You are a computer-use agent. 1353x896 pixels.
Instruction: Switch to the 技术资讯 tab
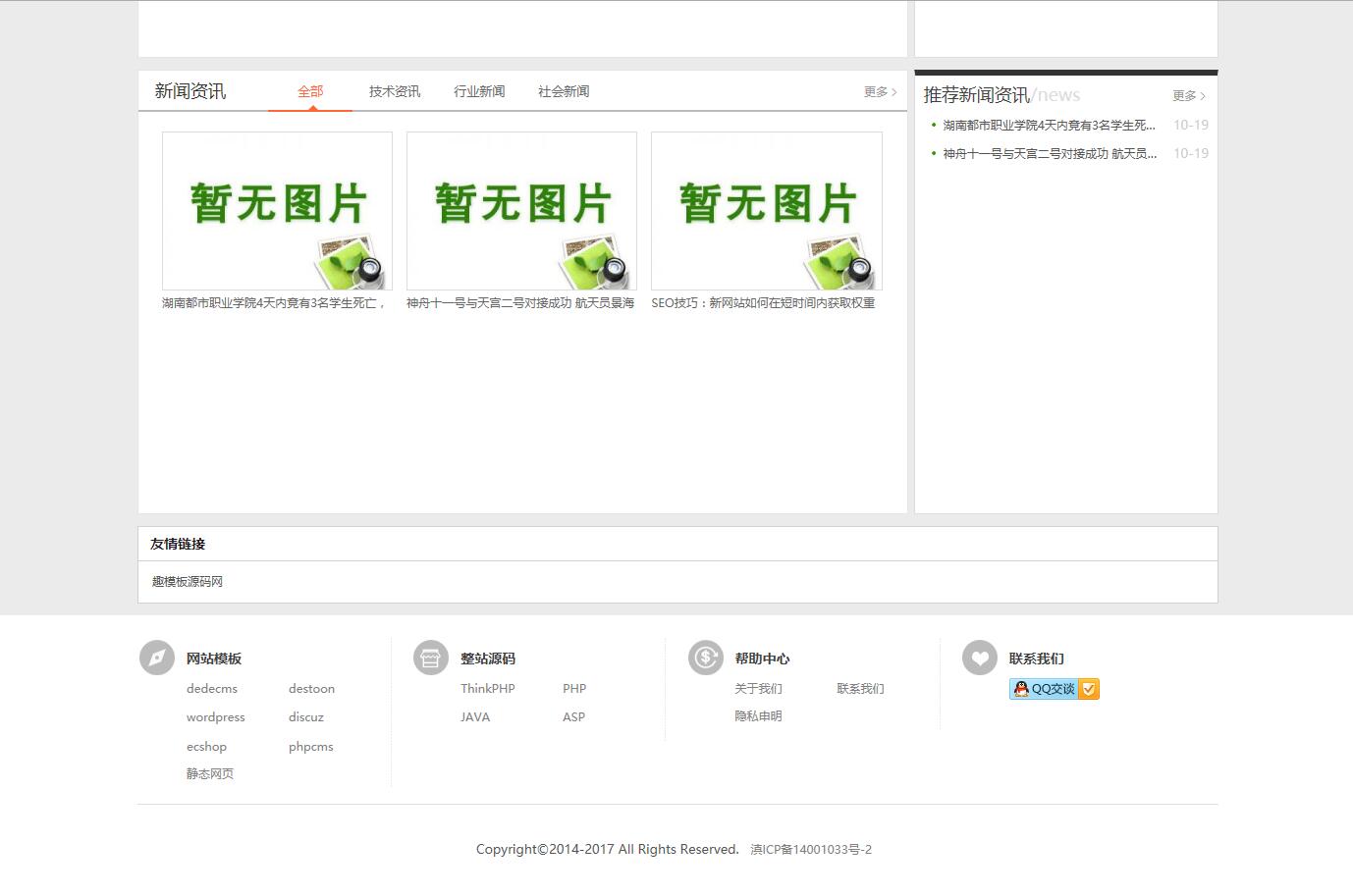(395, 91)
